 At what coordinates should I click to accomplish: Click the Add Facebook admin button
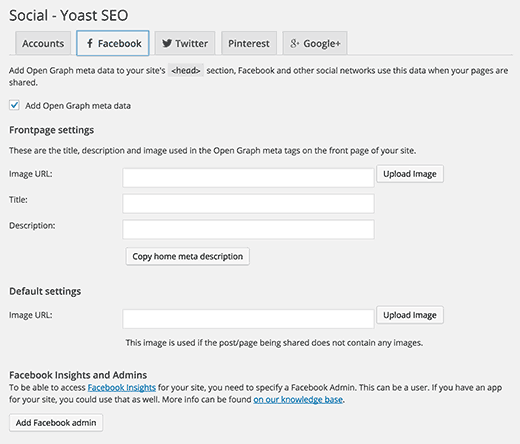click(56, 423)
